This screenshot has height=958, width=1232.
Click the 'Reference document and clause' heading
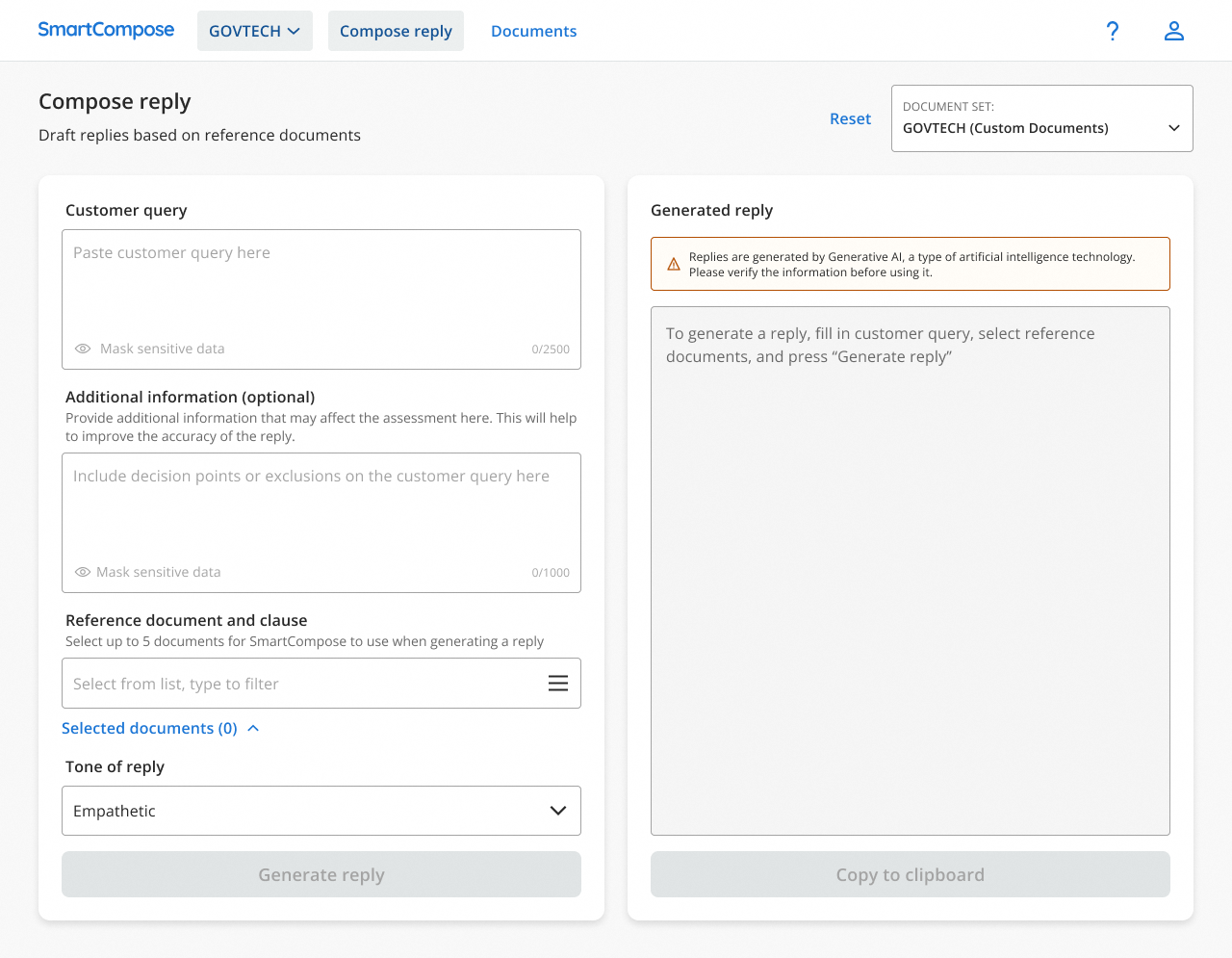click(187, 620)
